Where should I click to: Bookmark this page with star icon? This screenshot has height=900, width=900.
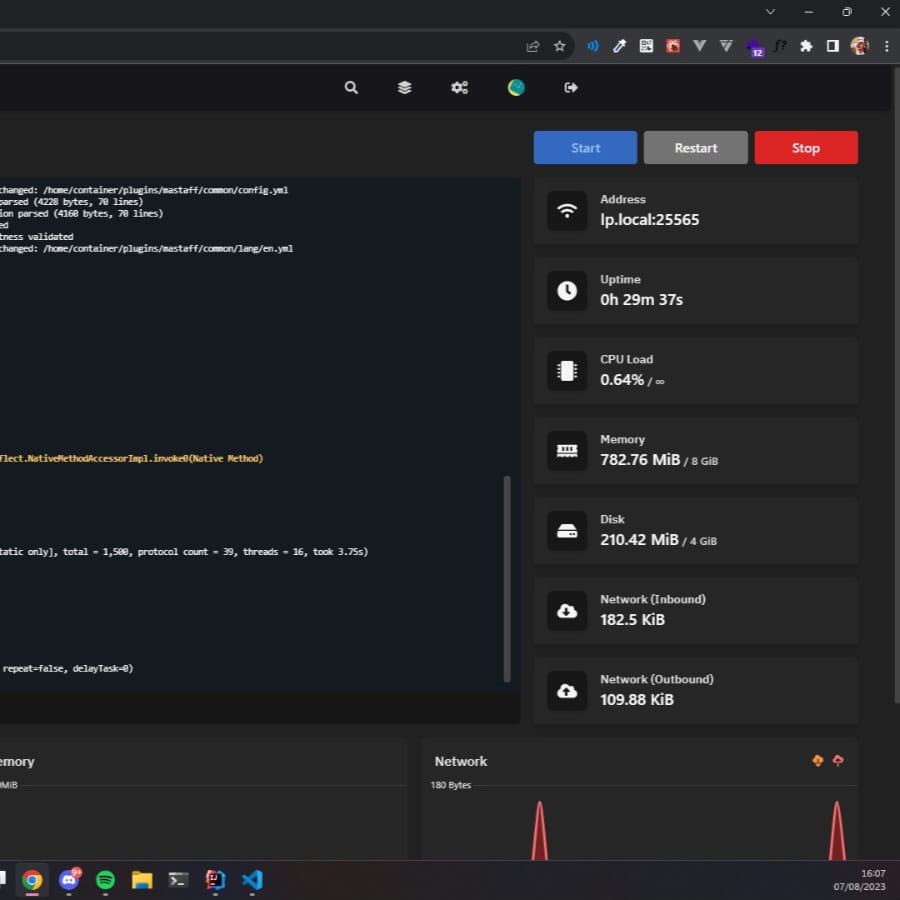tap(560, 46)
